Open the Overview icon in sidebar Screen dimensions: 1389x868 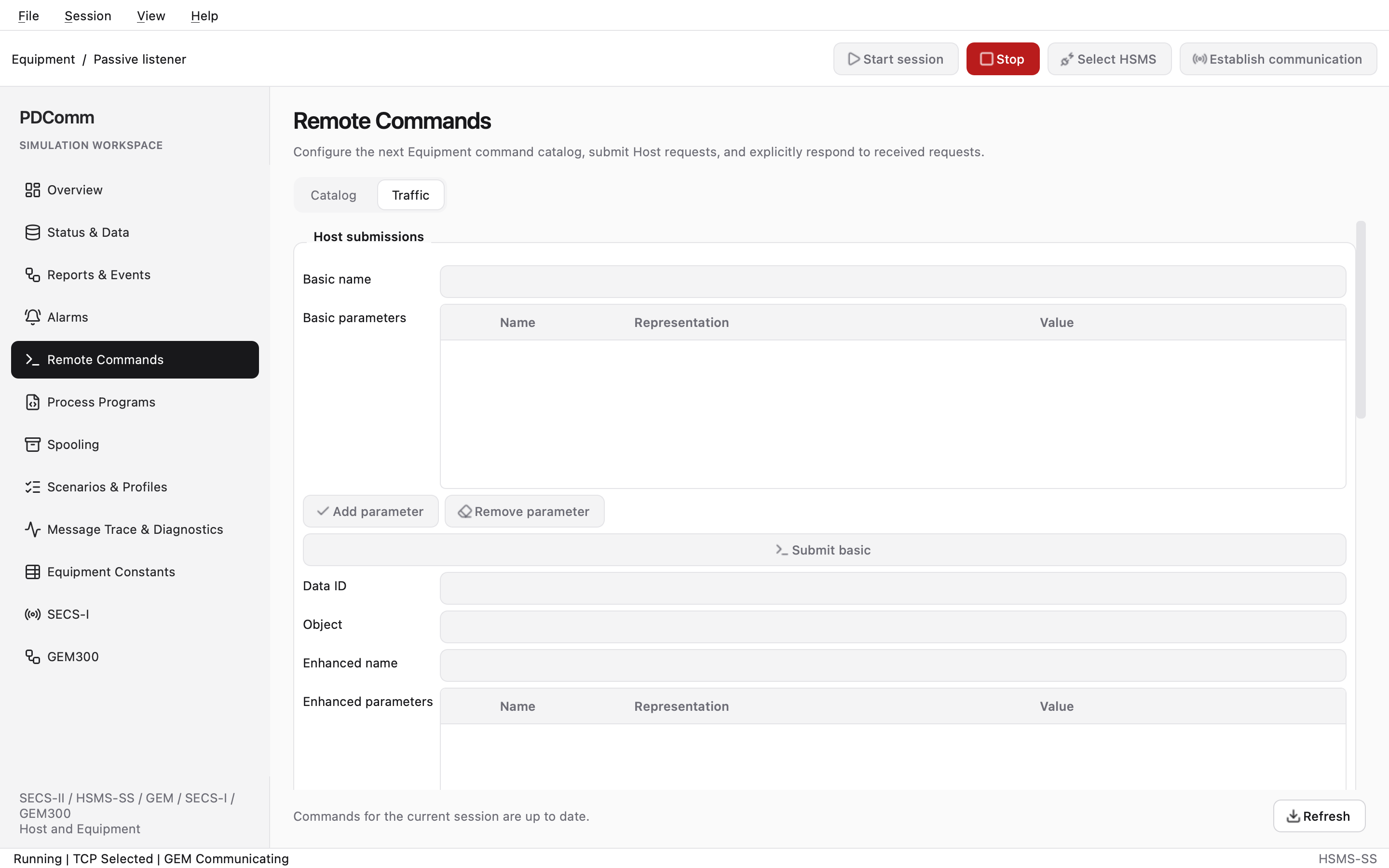coord(32,190)
